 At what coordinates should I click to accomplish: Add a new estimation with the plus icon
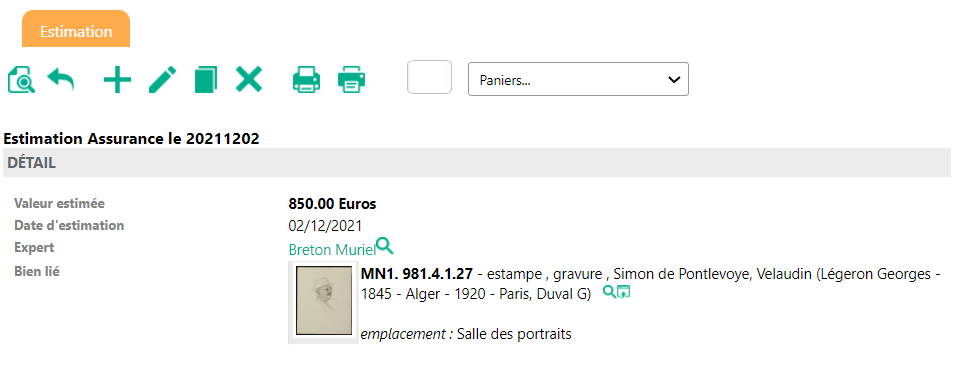[117, 80]
